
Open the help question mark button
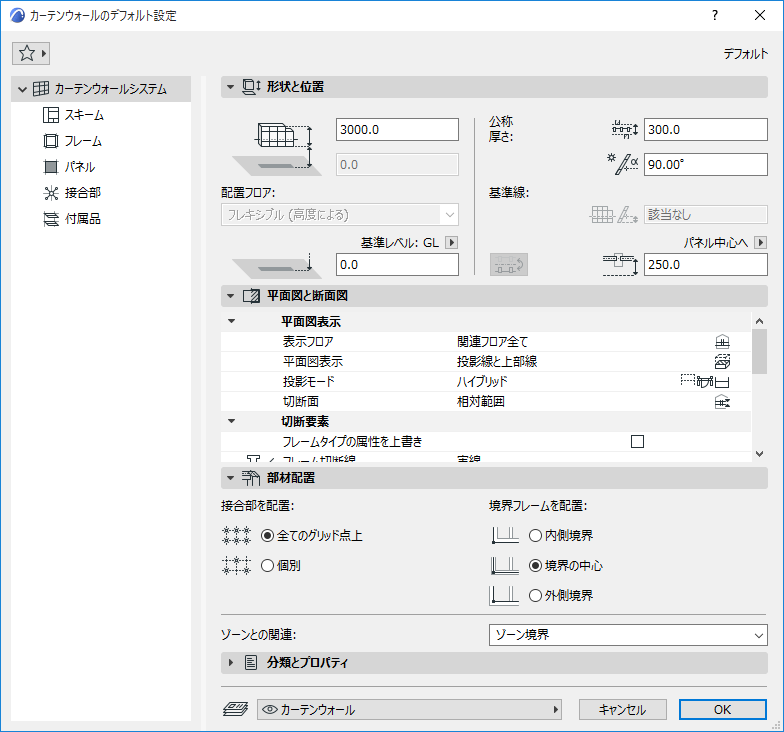(x=715, y=16)
